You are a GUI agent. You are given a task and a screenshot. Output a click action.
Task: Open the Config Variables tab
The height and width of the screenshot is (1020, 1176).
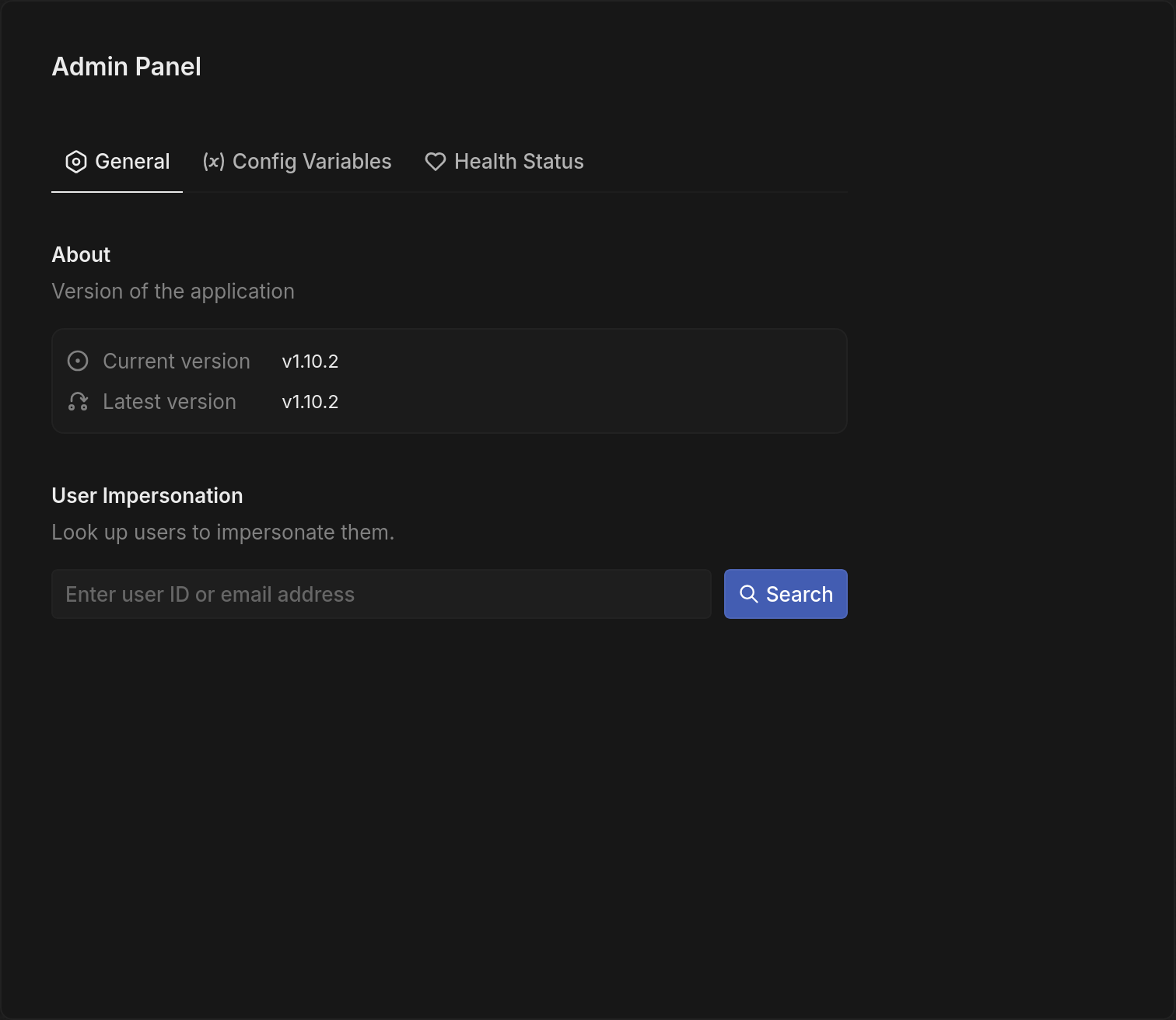pos(312,162)
